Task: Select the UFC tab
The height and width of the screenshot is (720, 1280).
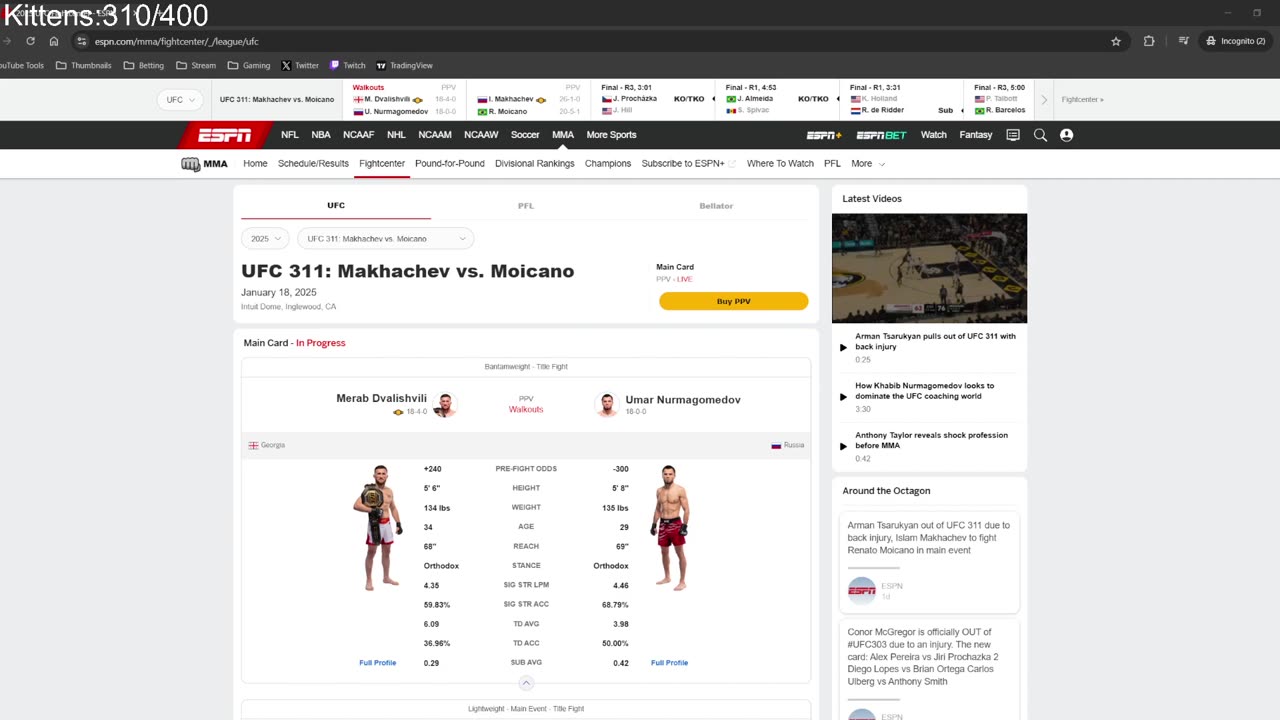Action: point(336,206)
